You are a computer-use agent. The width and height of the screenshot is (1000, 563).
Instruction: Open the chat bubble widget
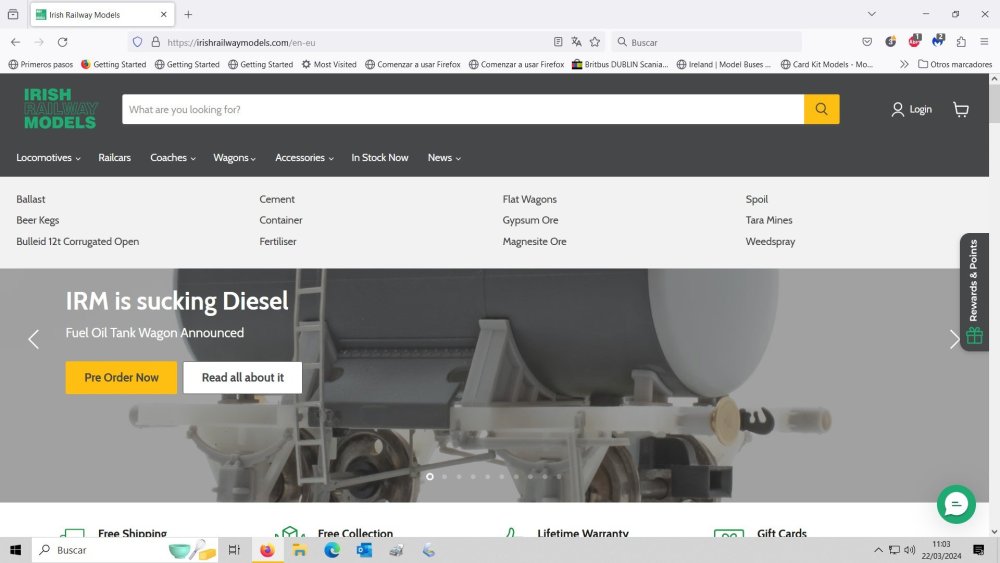956,504
